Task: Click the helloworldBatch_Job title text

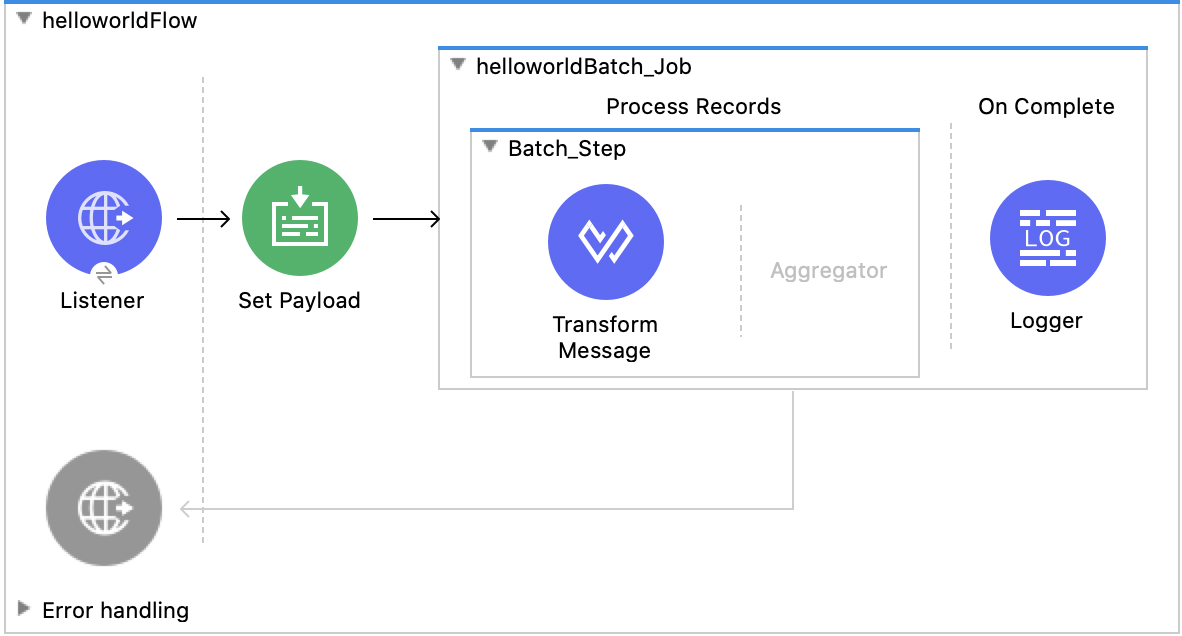Action: pyautogui.click(x=583, y=67)
